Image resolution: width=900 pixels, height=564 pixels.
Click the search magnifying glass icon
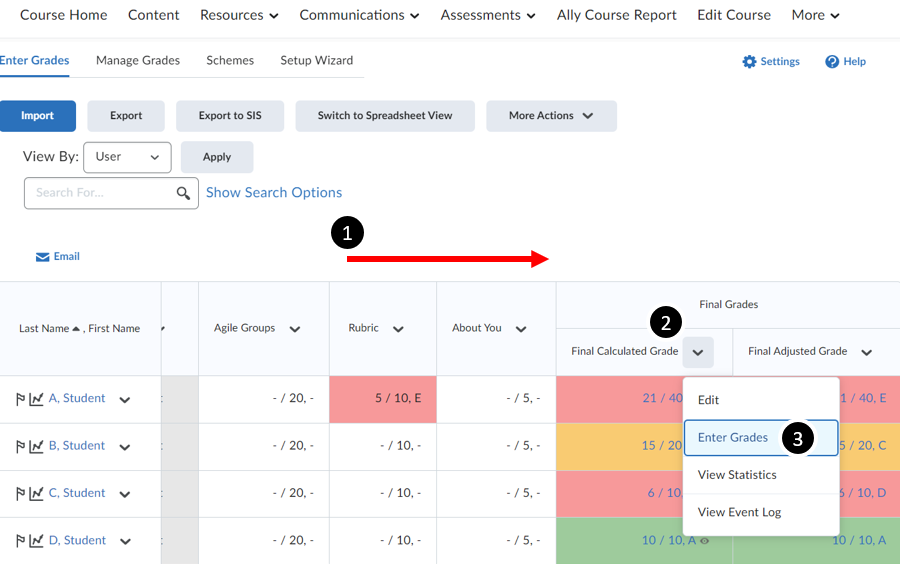coord(183,193)
